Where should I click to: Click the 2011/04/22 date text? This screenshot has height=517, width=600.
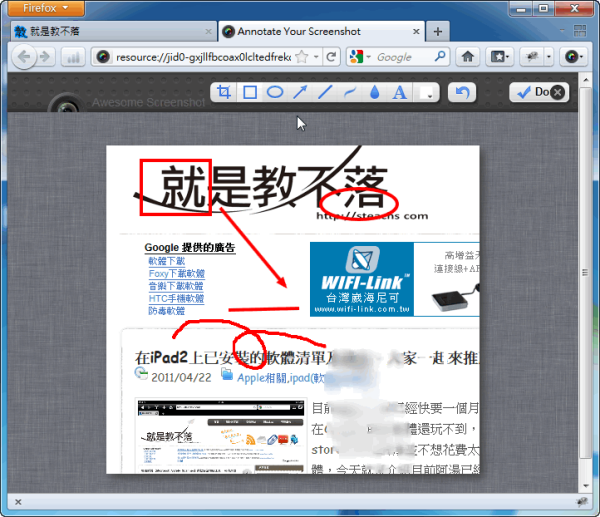[x=181, y=378]
